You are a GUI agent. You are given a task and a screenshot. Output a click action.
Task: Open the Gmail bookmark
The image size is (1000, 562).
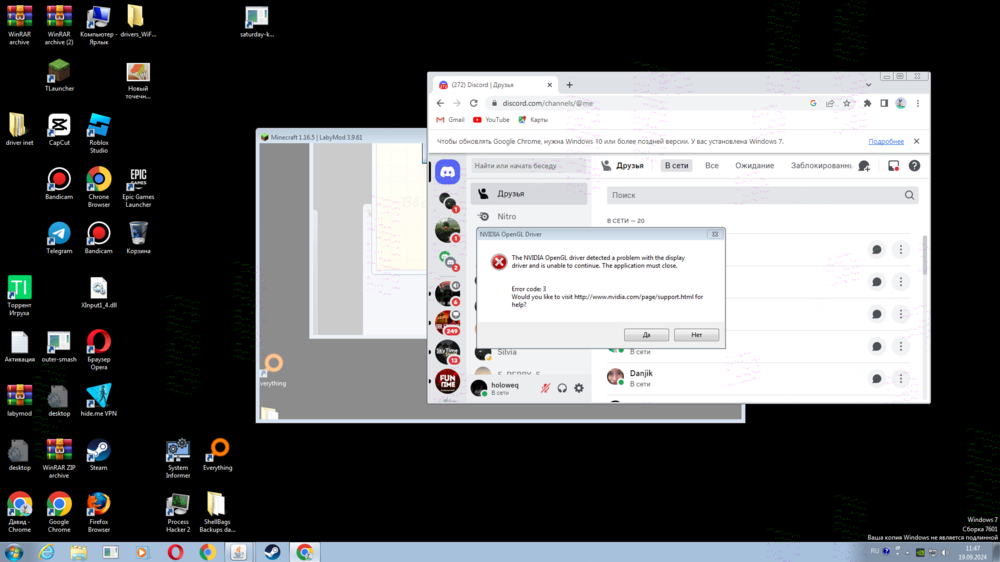(450, 120)
